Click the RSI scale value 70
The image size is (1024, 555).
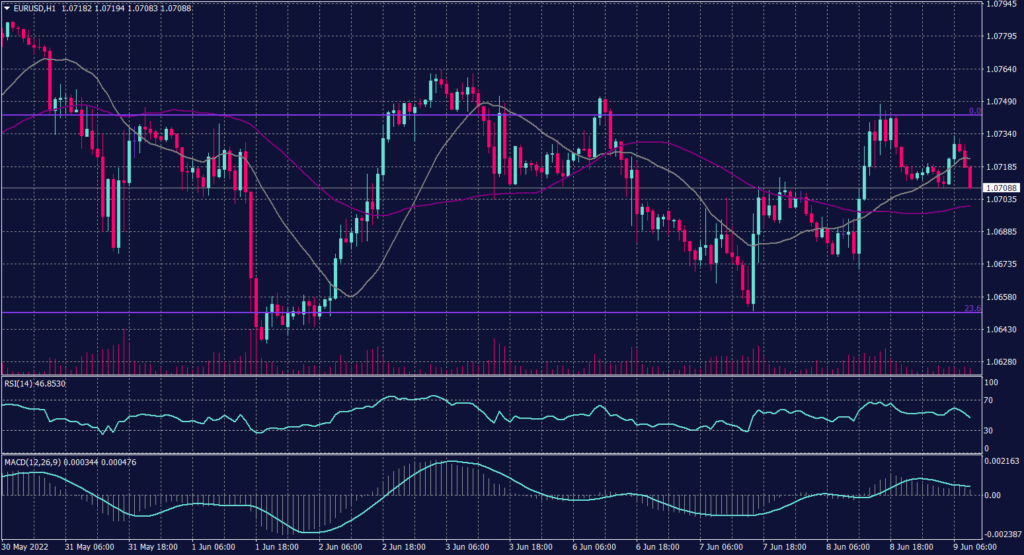click(x=990, y=400)
